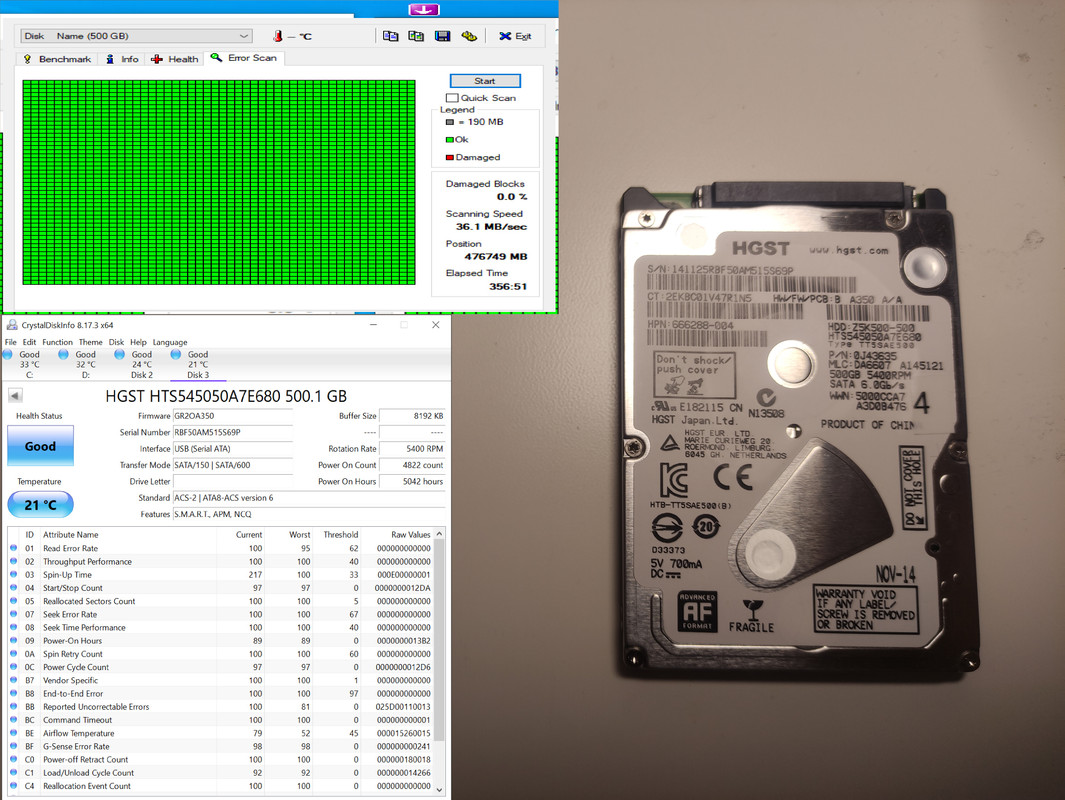Click HD Tune save floppy disk icon
This screenshot has height=800, width=1065.
(x=442, y=36)
